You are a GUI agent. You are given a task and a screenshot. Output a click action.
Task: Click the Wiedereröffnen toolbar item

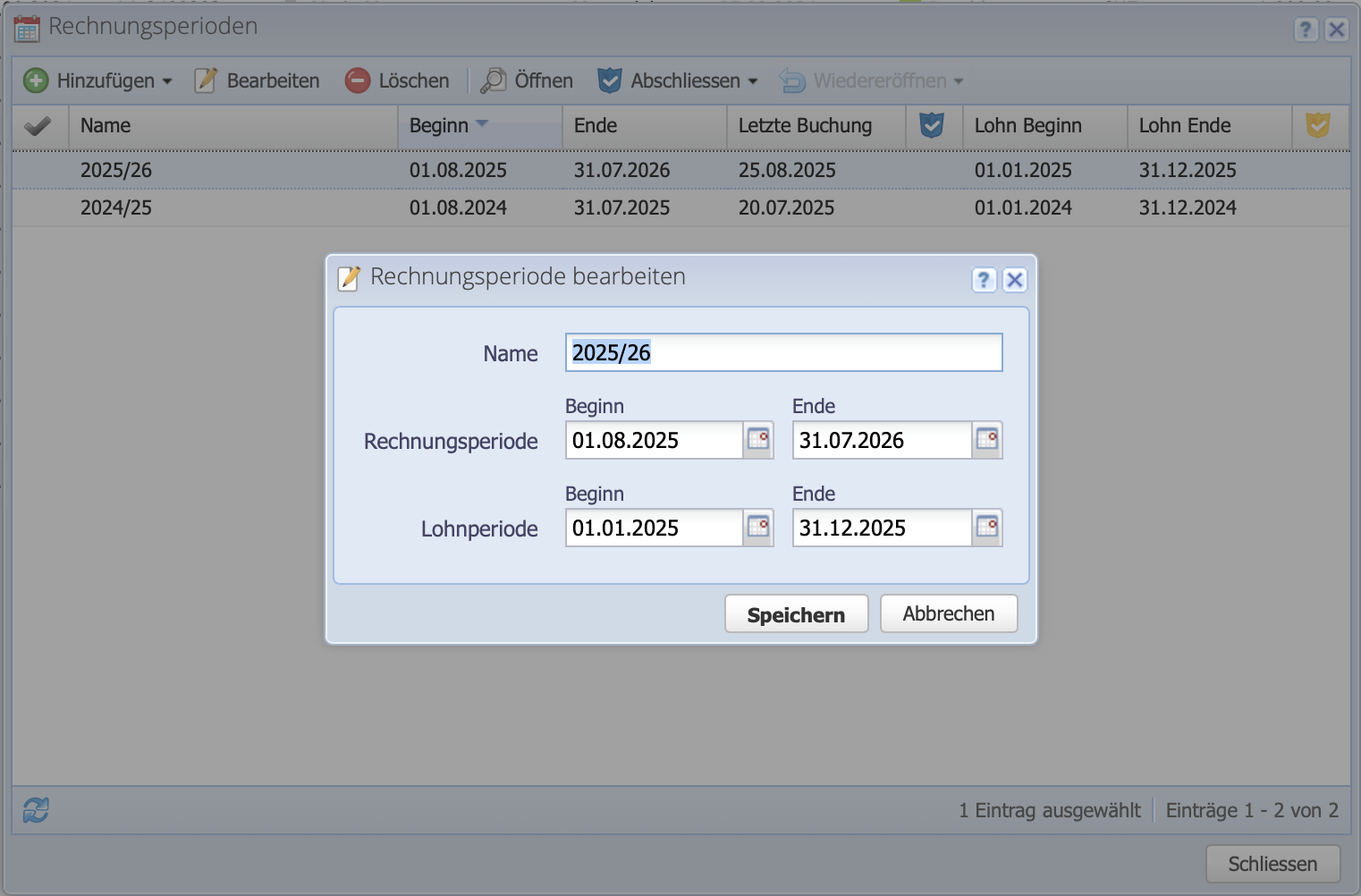(871, 80)
